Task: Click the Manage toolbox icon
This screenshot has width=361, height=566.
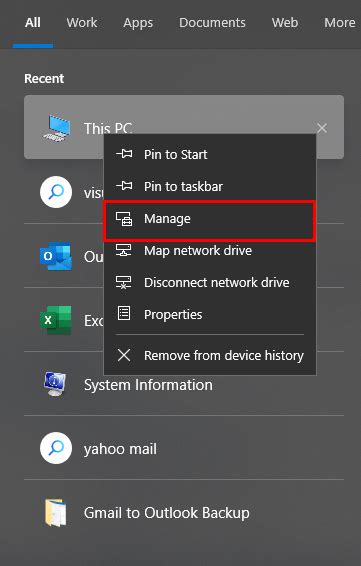Action: 124,219
